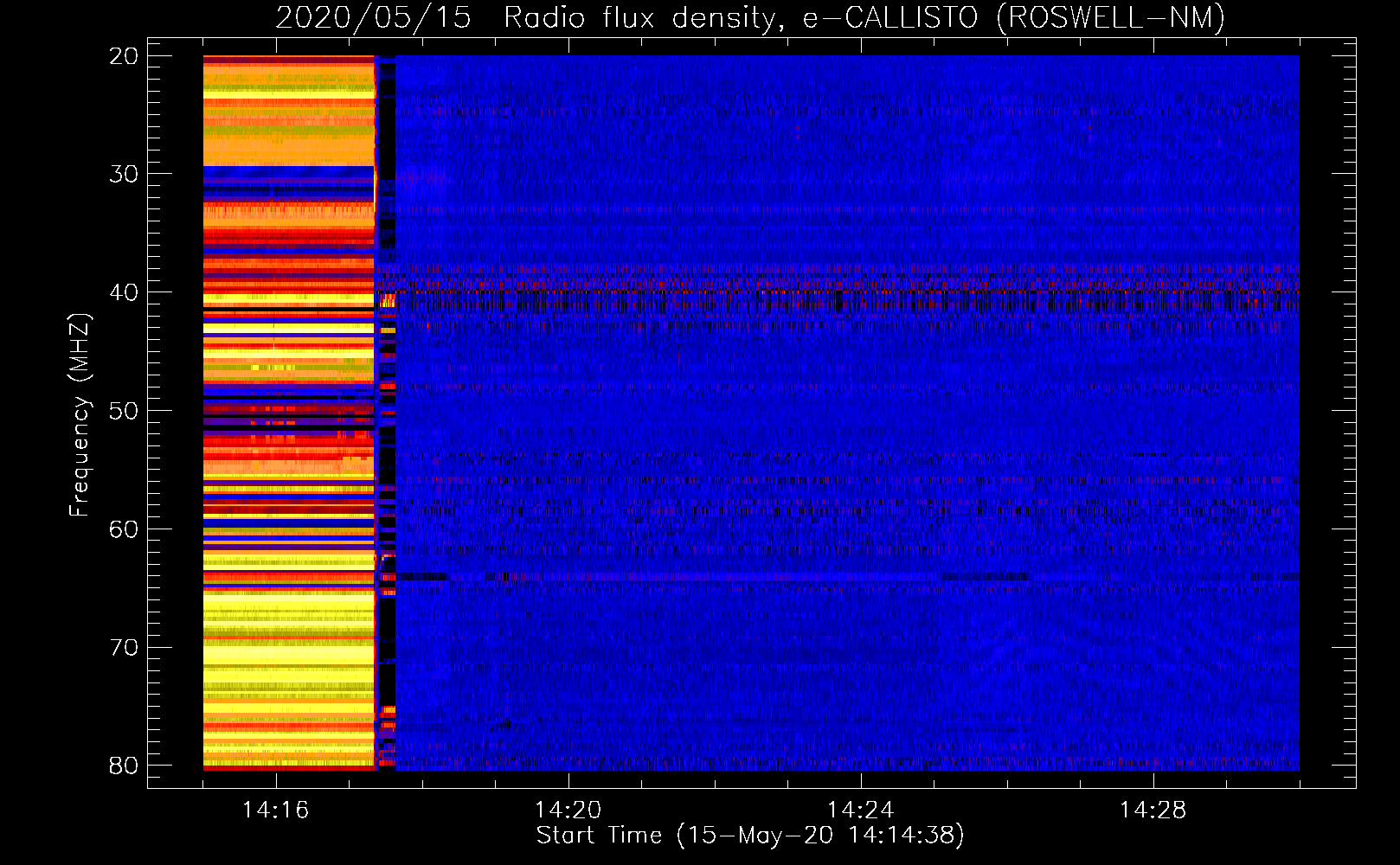Click the 70 frequency tick label
This screenshot has width=1400, height=865.
[x=124, y=648]
